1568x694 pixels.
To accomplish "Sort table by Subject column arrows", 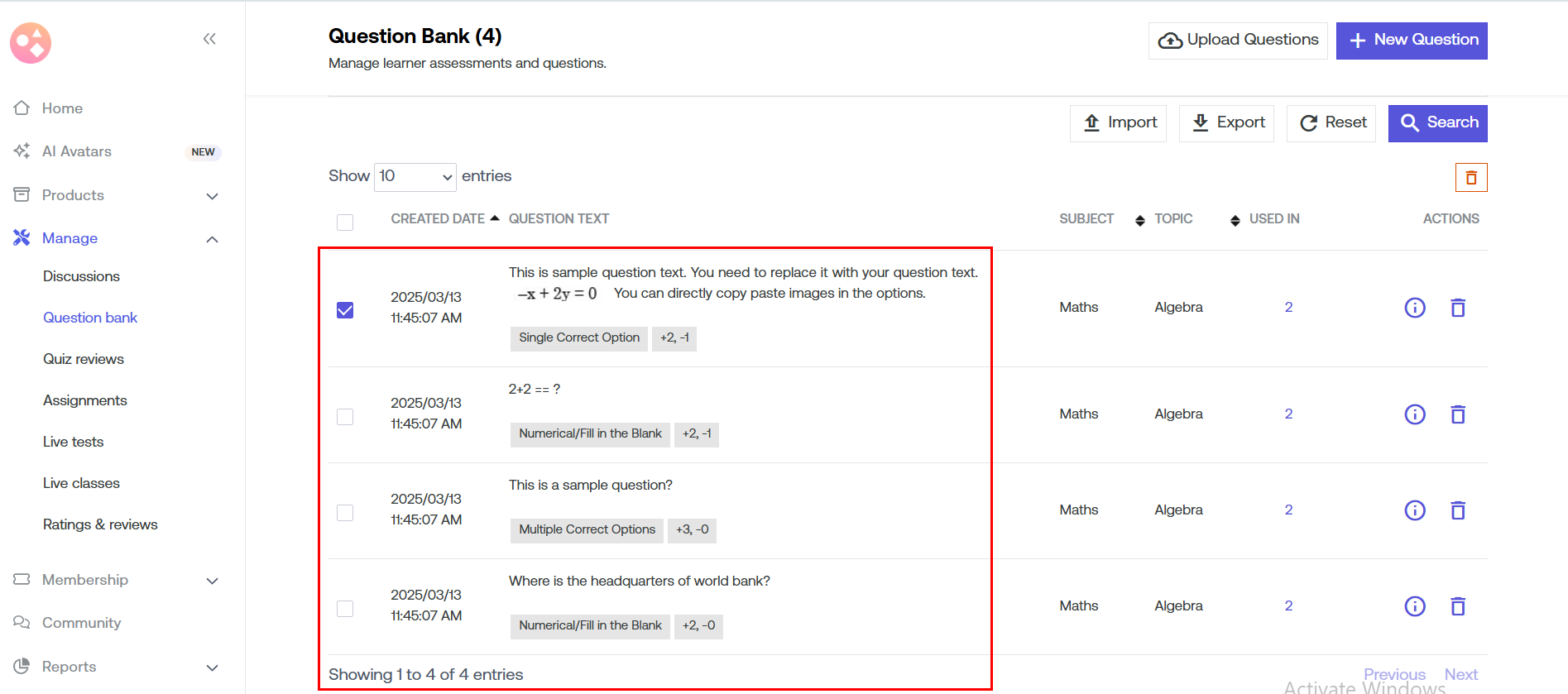I will pyautogui.click(x=1139, y=220).
